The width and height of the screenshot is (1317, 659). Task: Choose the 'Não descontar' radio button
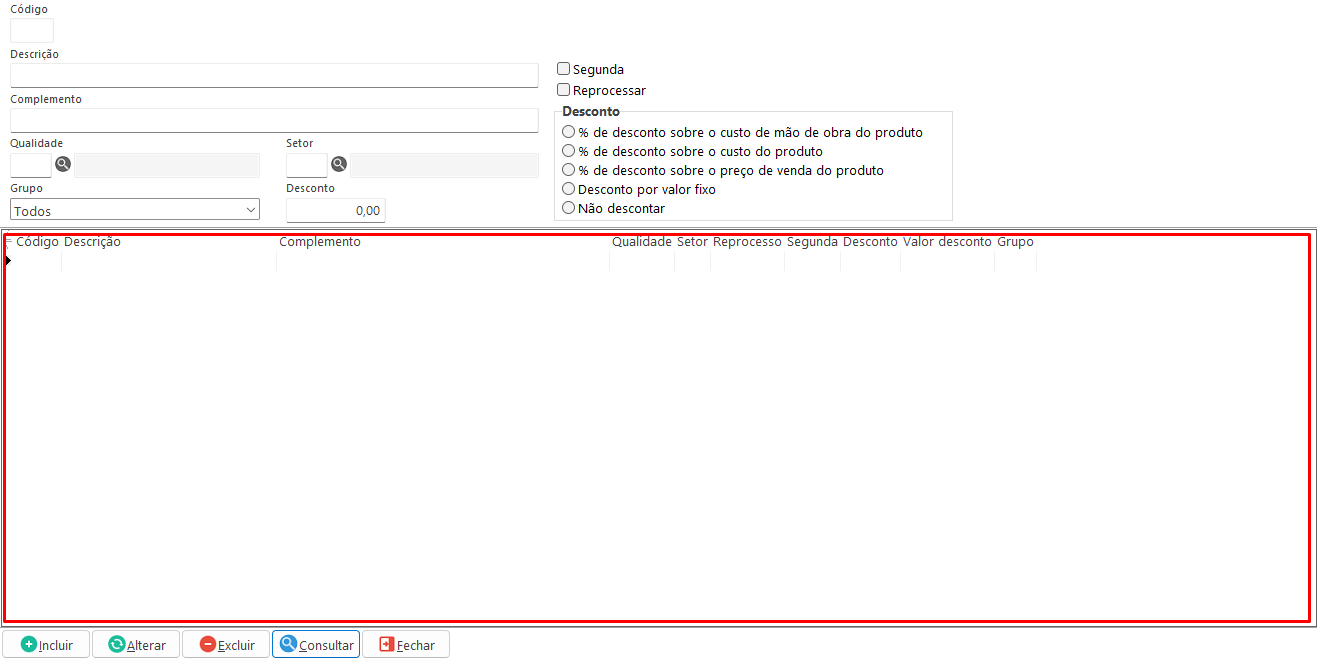[569, 208]
